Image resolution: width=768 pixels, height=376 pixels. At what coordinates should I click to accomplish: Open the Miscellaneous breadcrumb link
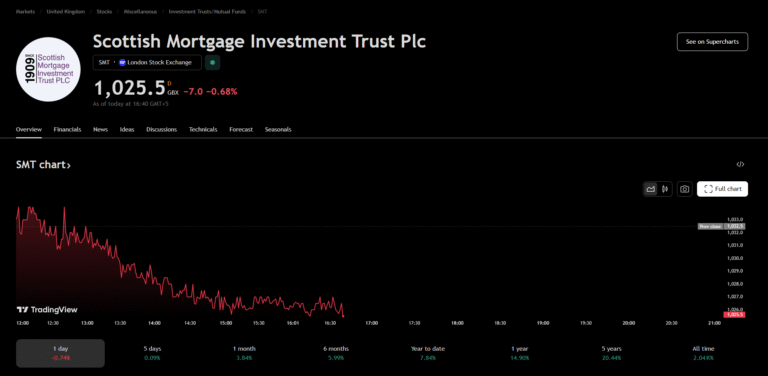141,11
